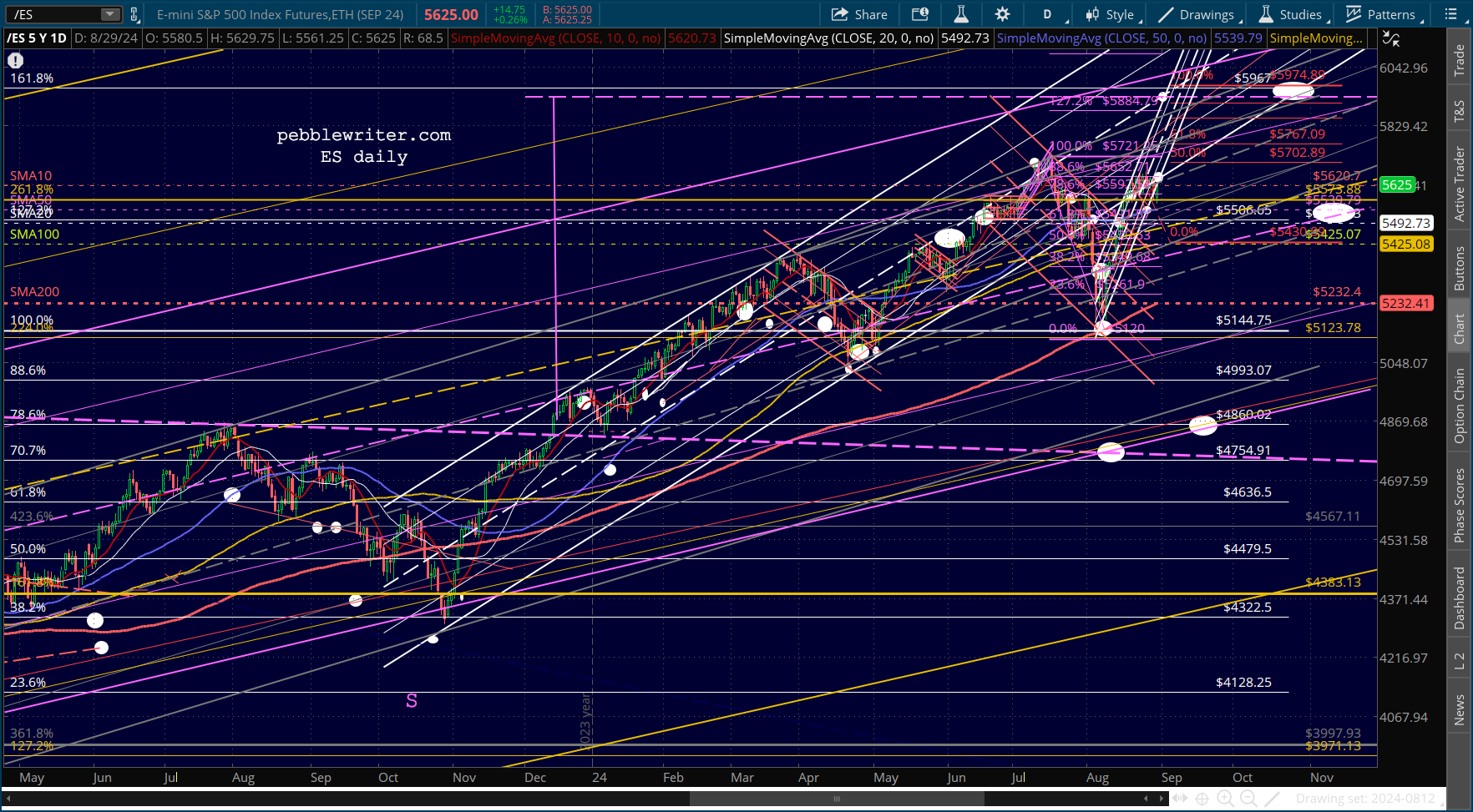Click the pan chart arrows icon

click(x=1181, y=799)
